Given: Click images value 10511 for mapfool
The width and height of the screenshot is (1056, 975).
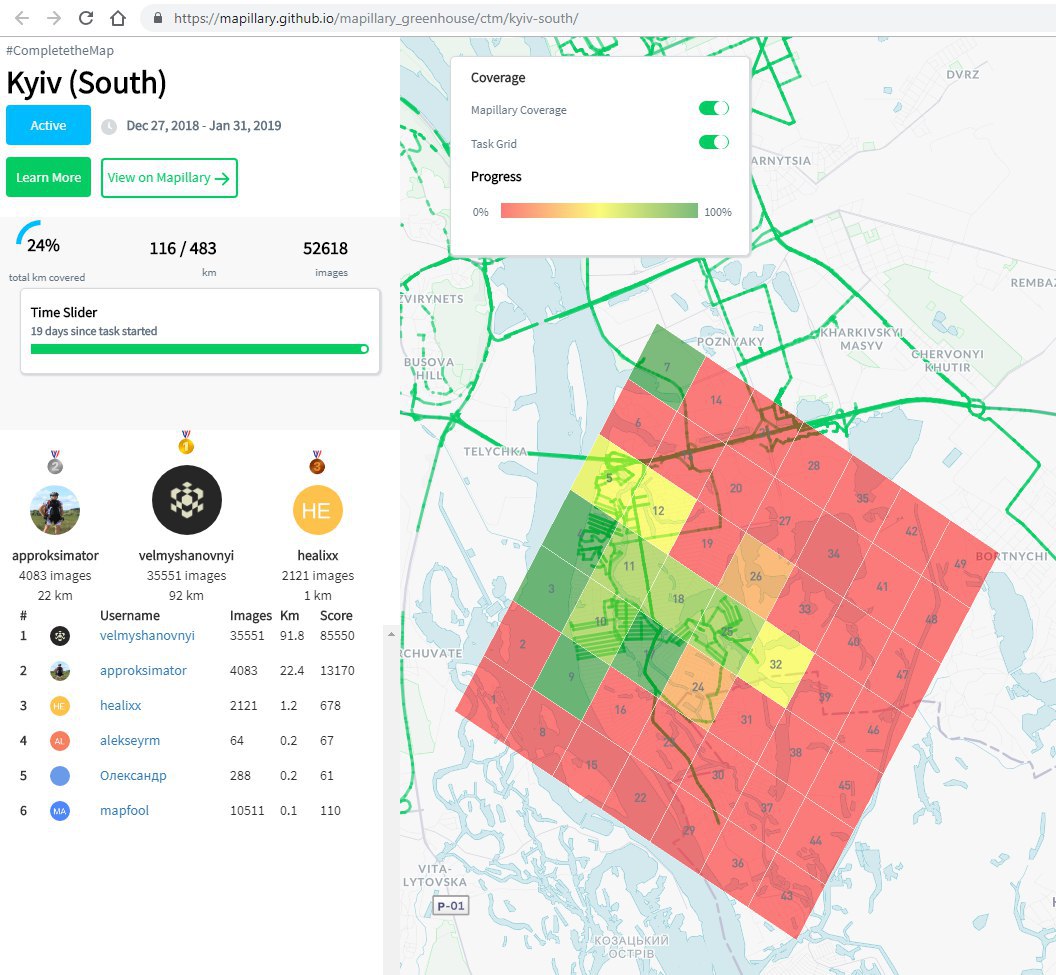Looking at the screenshot, I should [247, 811].
